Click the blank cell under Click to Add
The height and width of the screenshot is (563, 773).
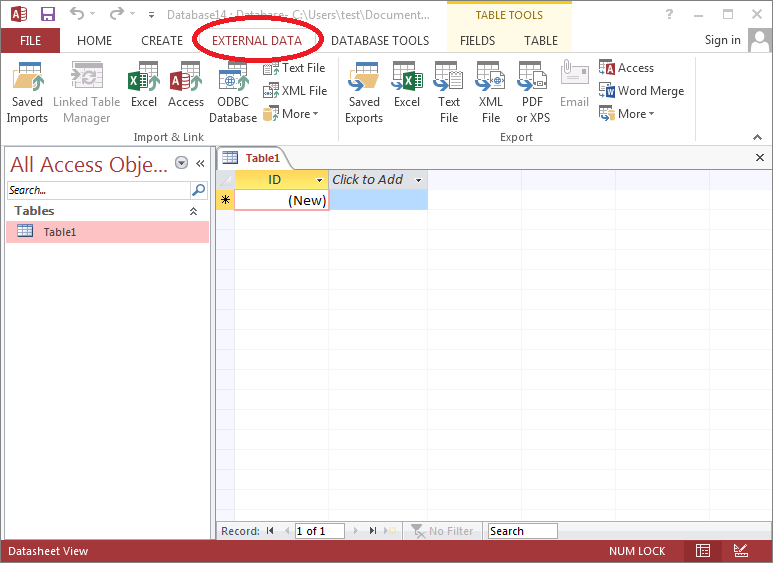378,200
